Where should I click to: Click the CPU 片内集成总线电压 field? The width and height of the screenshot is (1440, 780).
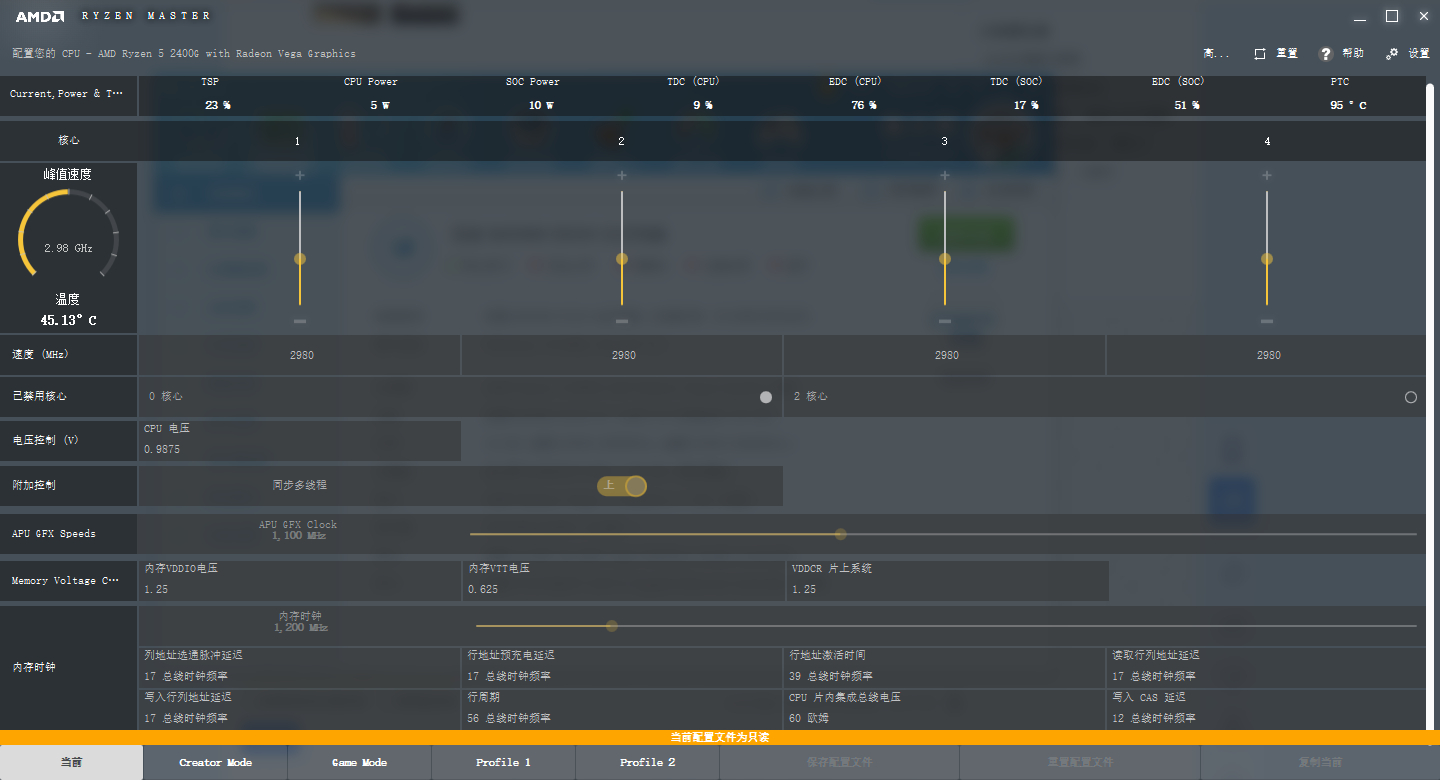pos(946,709)
